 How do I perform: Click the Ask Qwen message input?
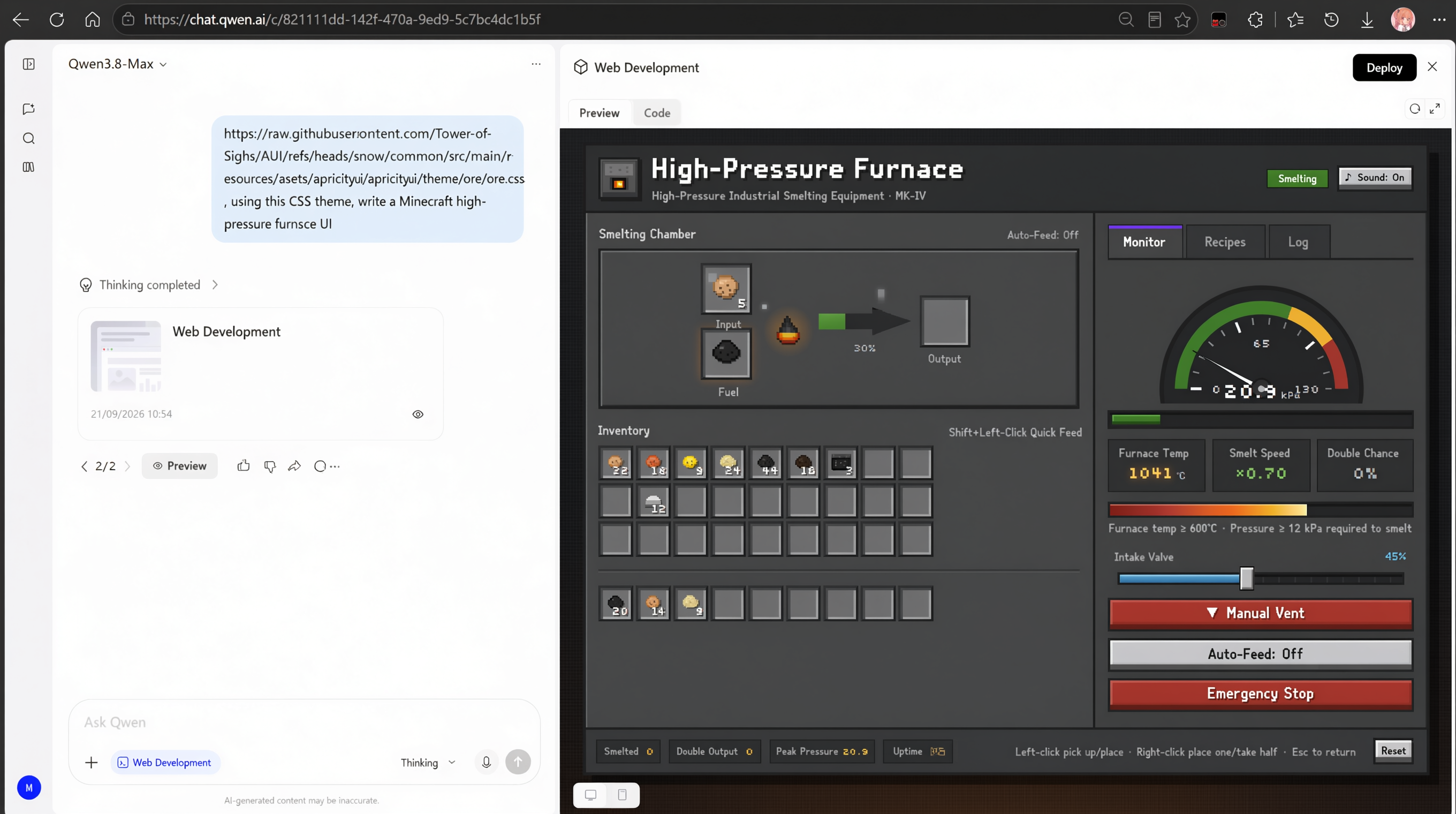(x=305, y=722)
